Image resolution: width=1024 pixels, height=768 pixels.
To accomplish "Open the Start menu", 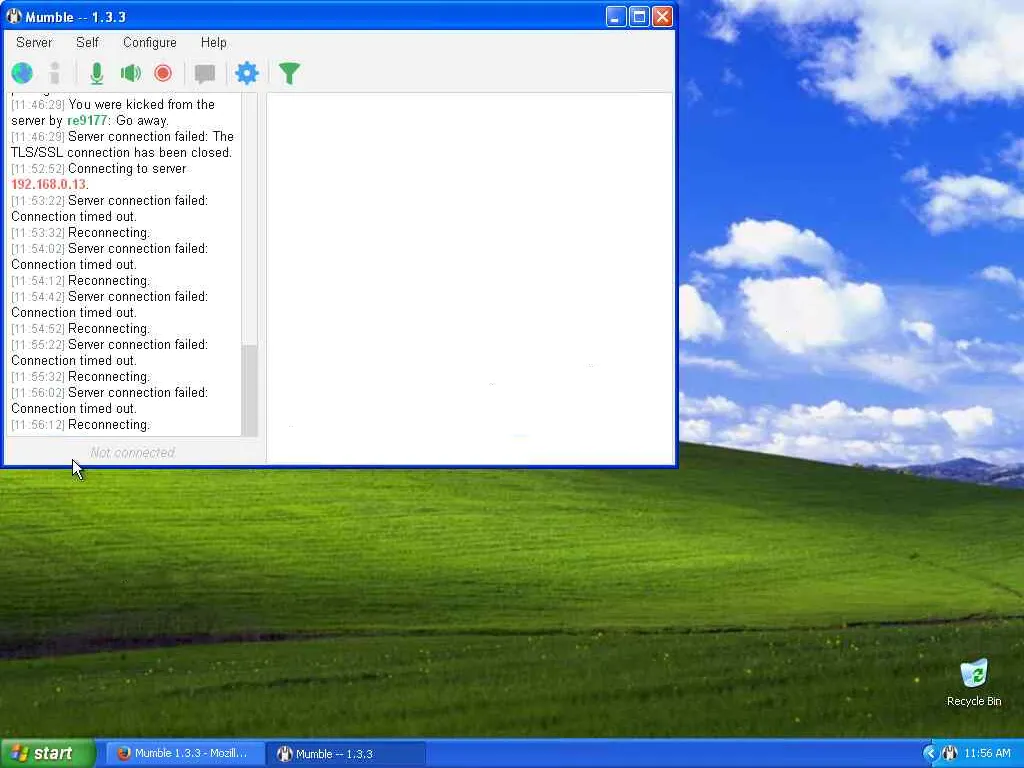I will [x=48, y=754].
